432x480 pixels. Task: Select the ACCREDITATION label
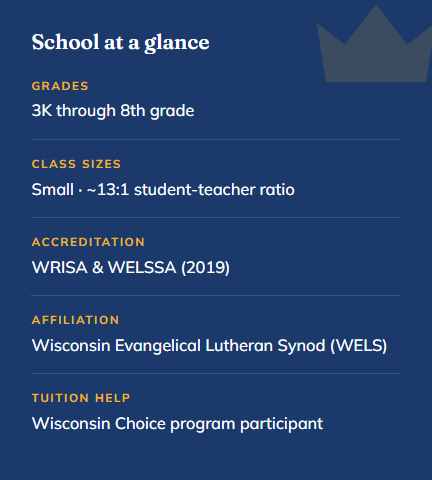pyautogui.click(x=88, y=242)
